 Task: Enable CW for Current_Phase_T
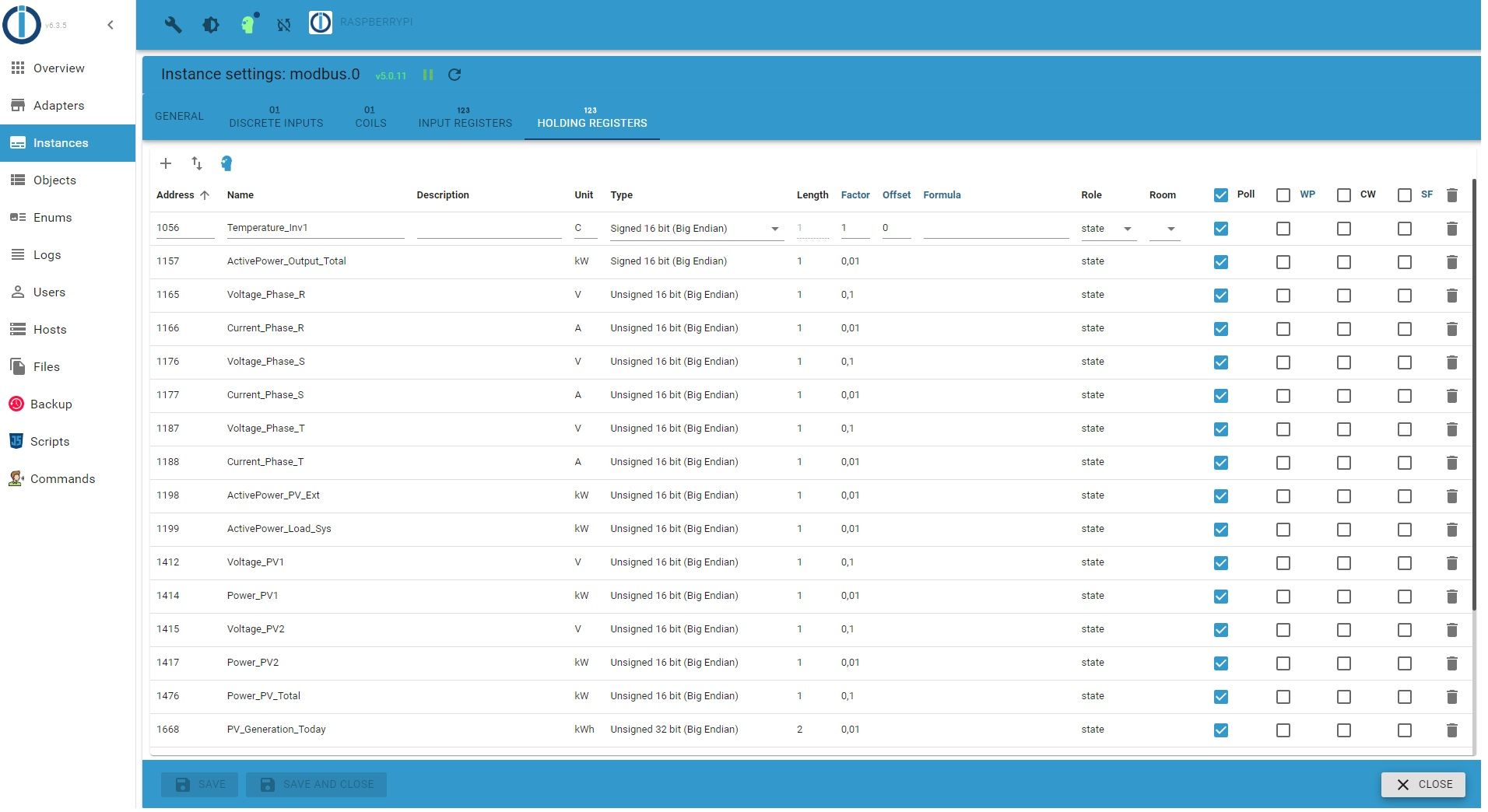click(x=1344, y=463)
